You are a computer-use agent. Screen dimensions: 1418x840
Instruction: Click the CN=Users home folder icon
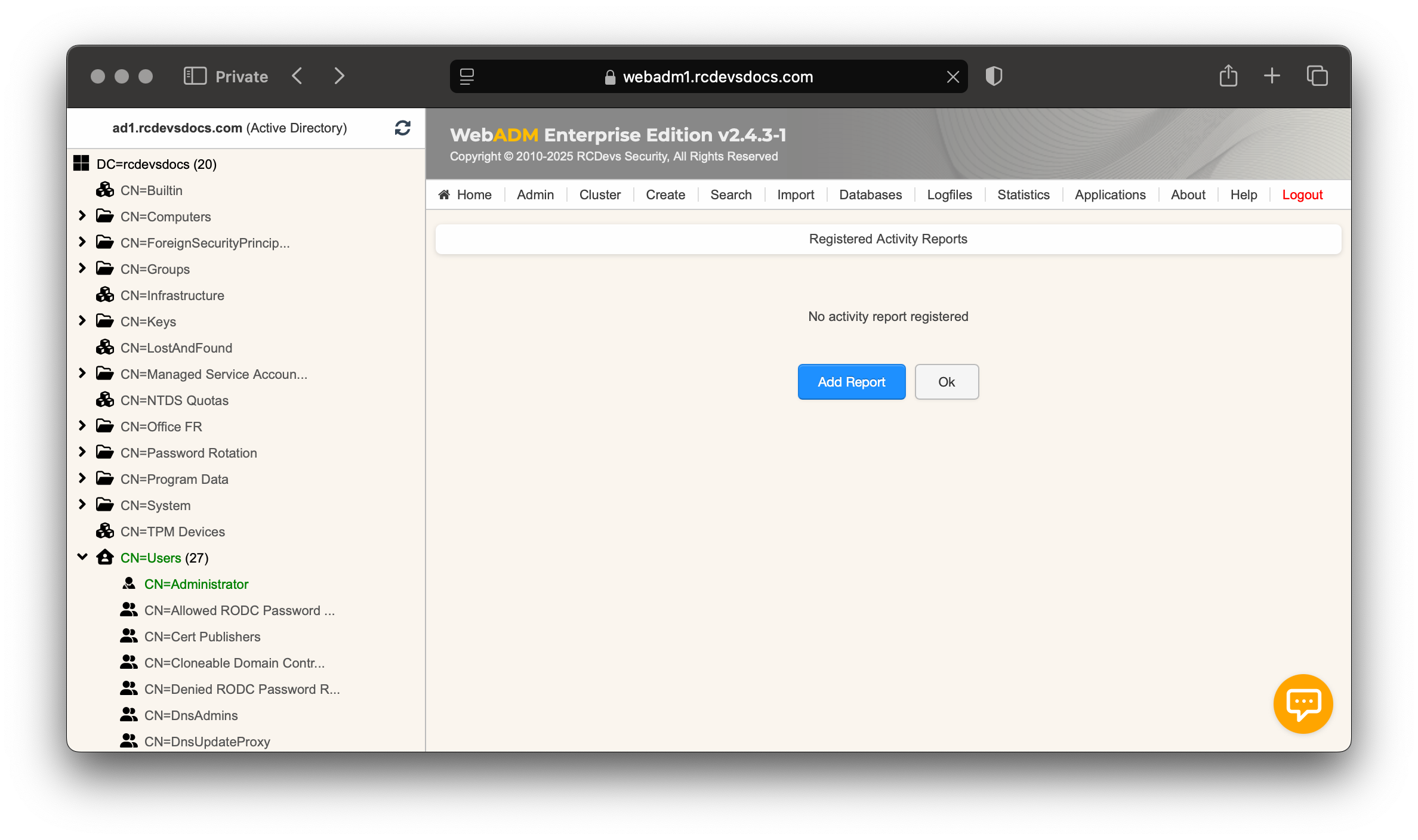coord(105,557)
